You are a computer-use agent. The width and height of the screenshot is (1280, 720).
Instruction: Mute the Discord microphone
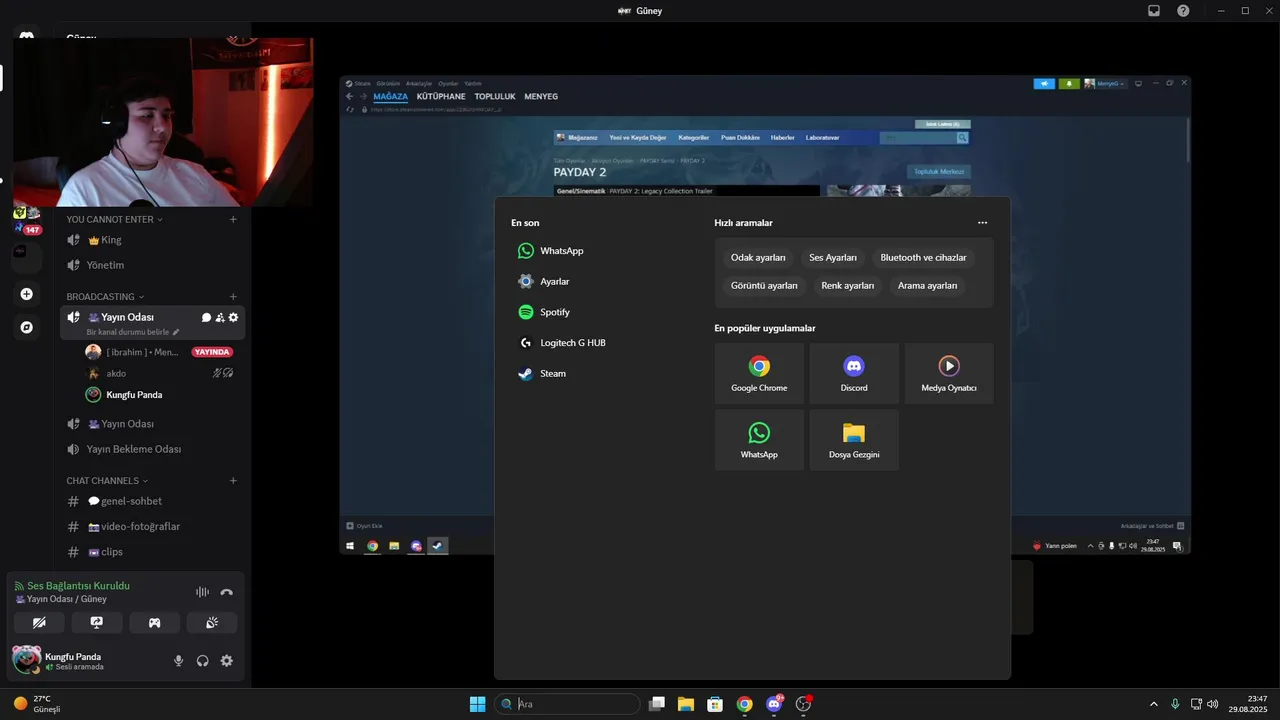click(179, 661)
